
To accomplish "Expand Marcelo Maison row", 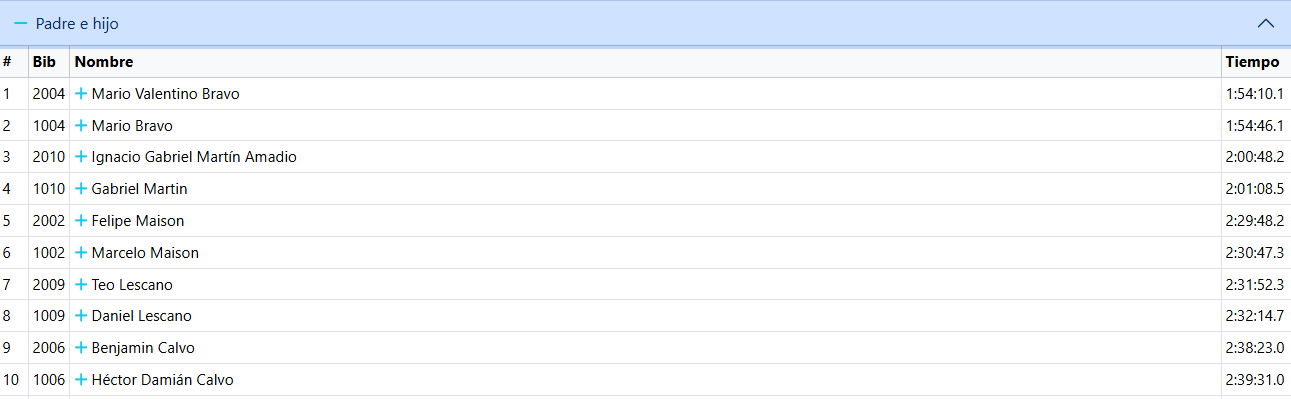I will point(81,253).
